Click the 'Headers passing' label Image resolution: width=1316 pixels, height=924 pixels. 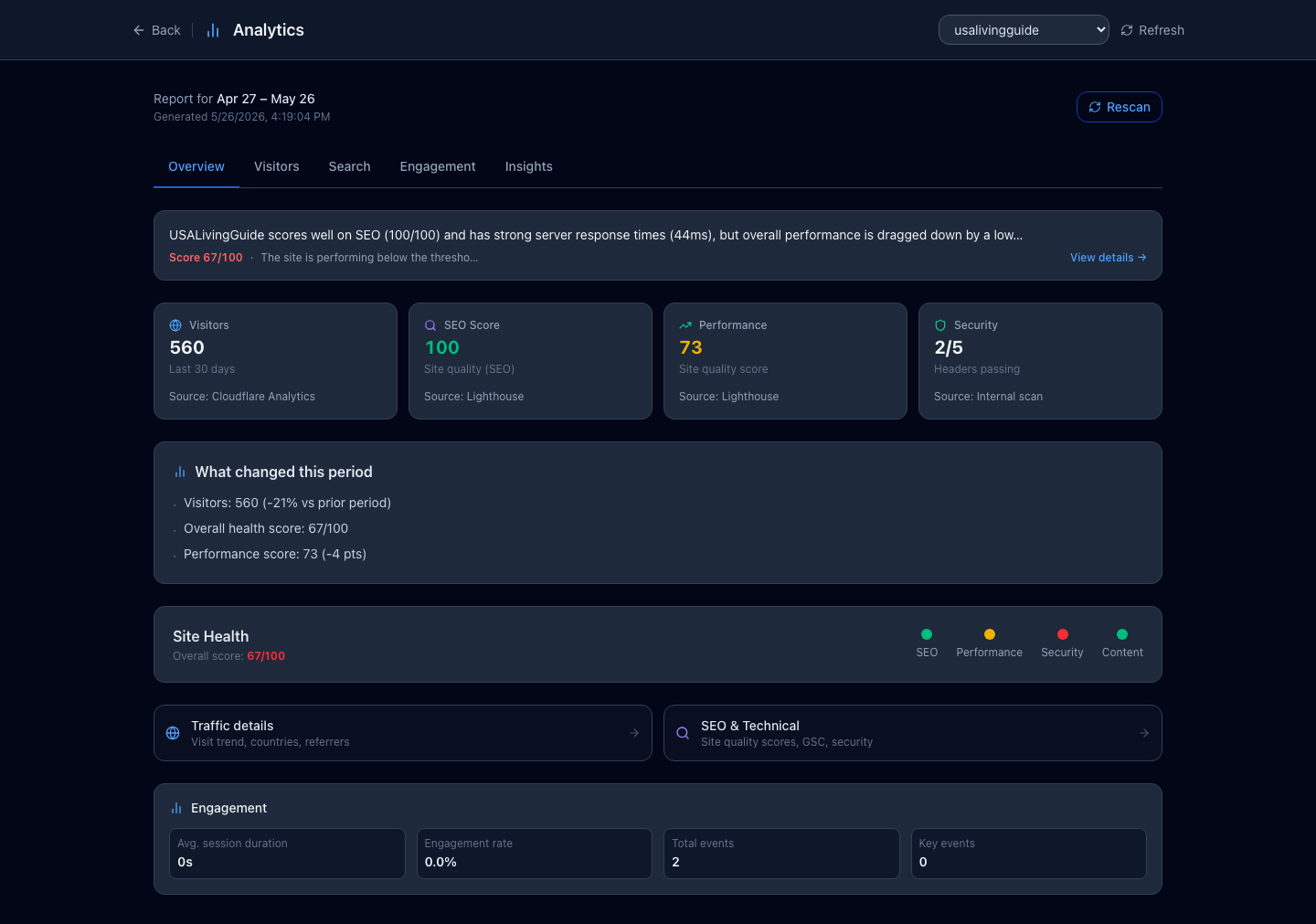pyautogui.click(x=977, y=369)
